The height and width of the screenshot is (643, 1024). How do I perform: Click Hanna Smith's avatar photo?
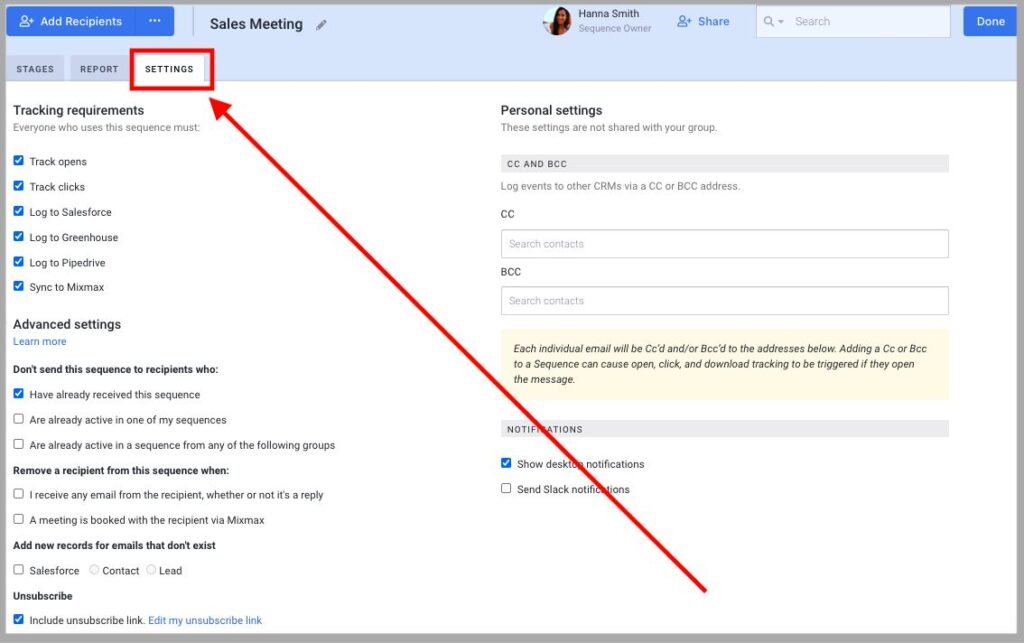pyautogui.click(x=557, y=22)
